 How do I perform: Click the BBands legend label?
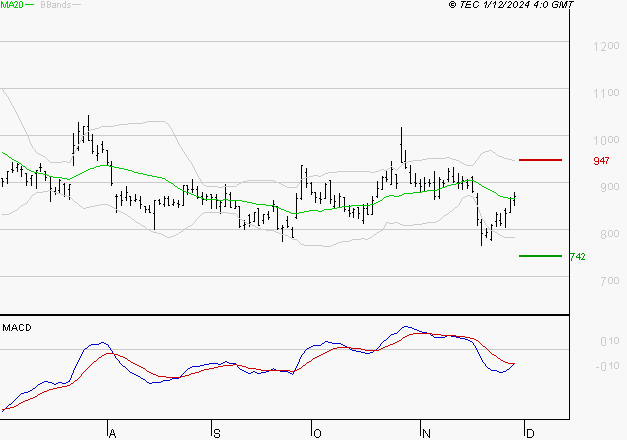pyautogui.click(x=56, y=5)
